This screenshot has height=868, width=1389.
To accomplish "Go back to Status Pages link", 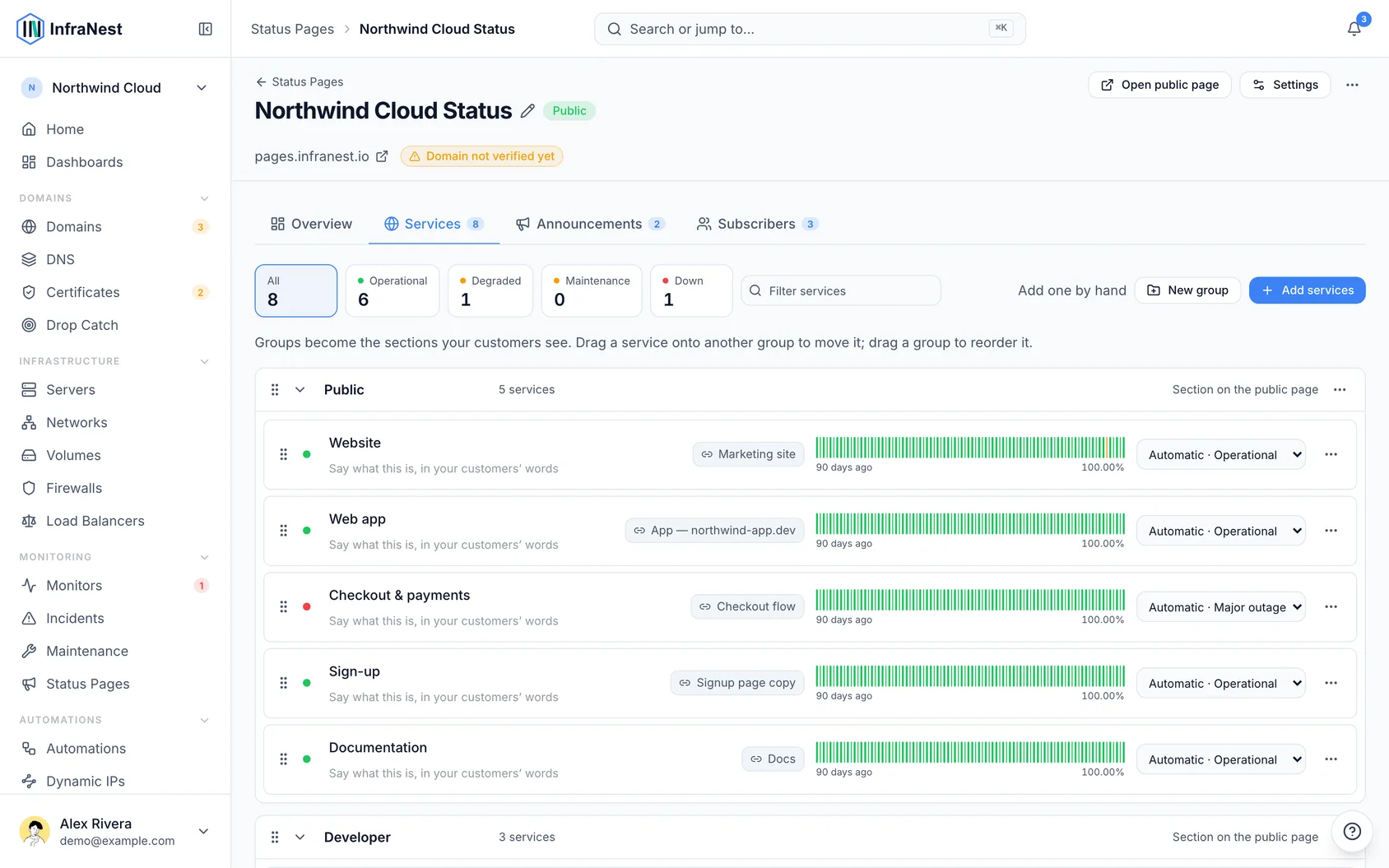I will (x=300, y=82).
